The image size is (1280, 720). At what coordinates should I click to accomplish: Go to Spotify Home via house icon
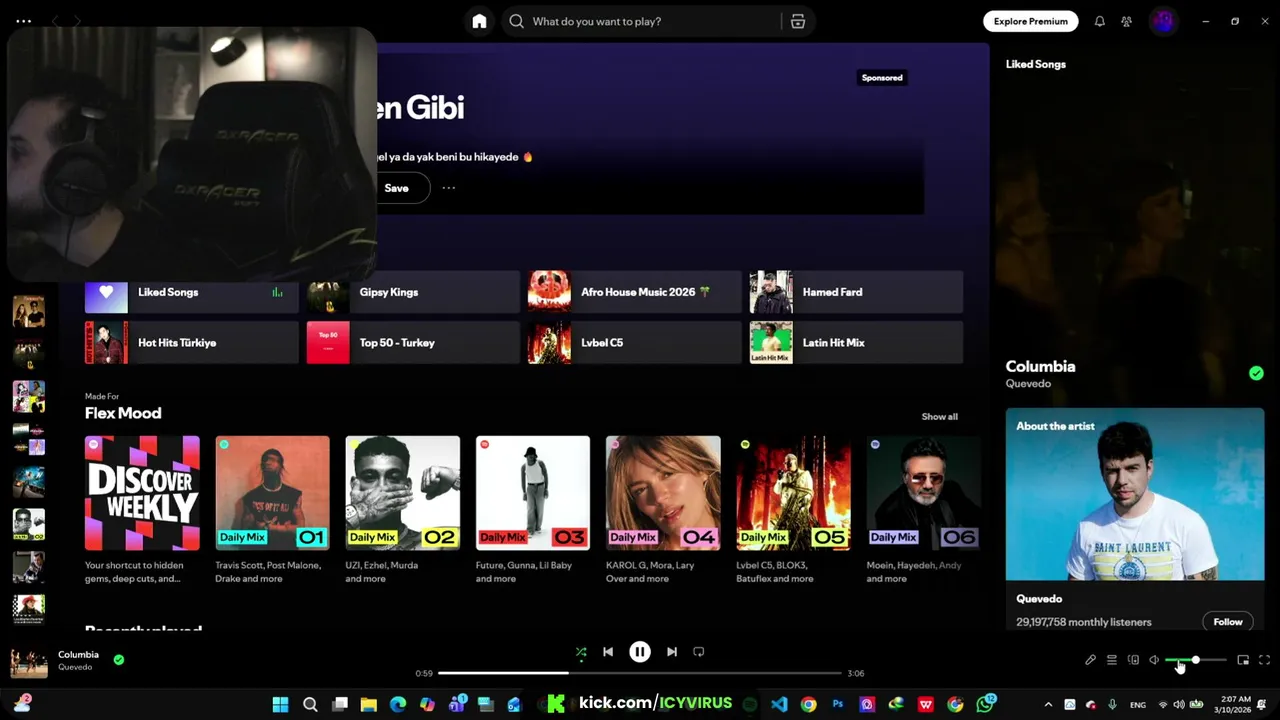point(479,21)
